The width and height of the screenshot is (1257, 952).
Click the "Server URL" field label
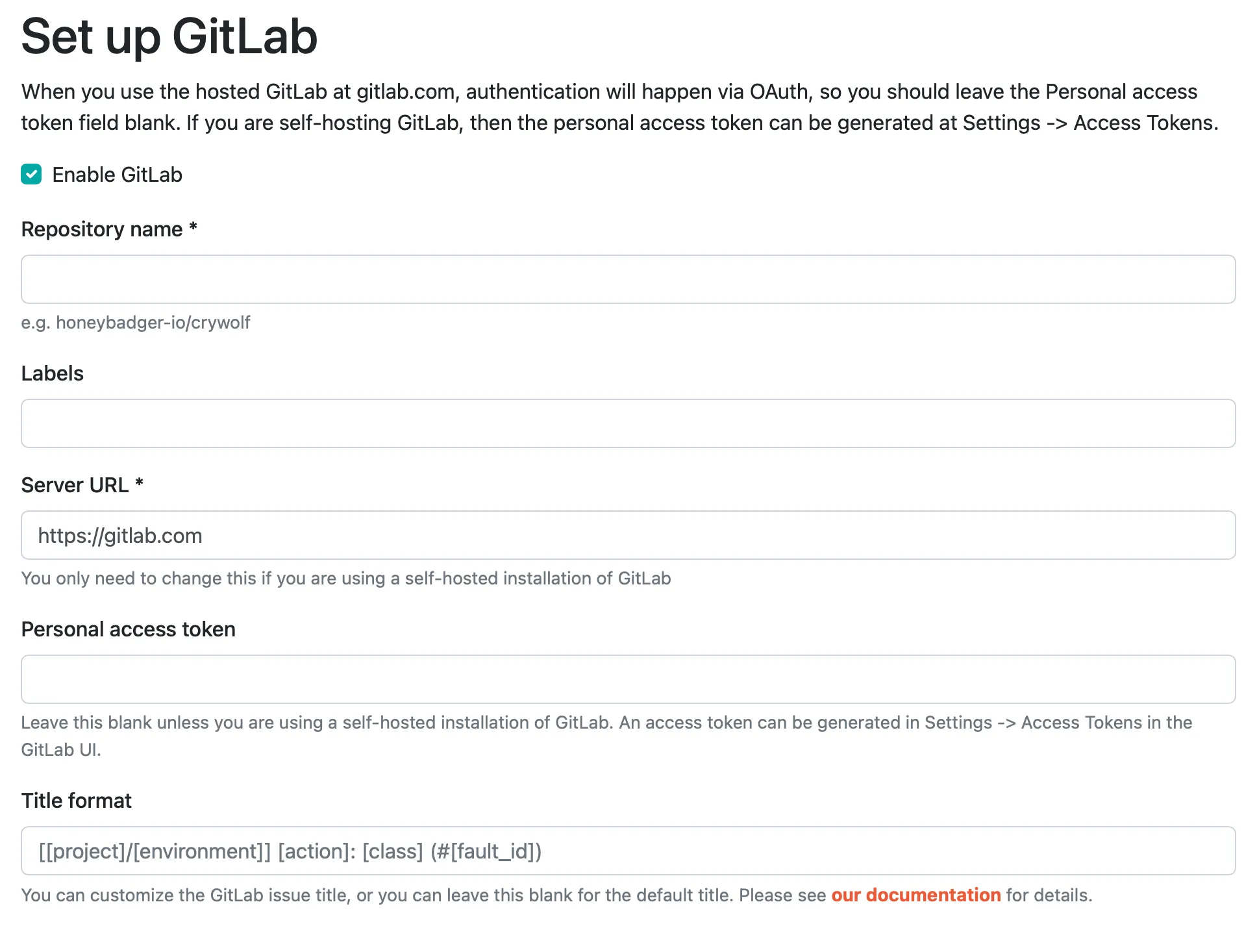[75, 485]
